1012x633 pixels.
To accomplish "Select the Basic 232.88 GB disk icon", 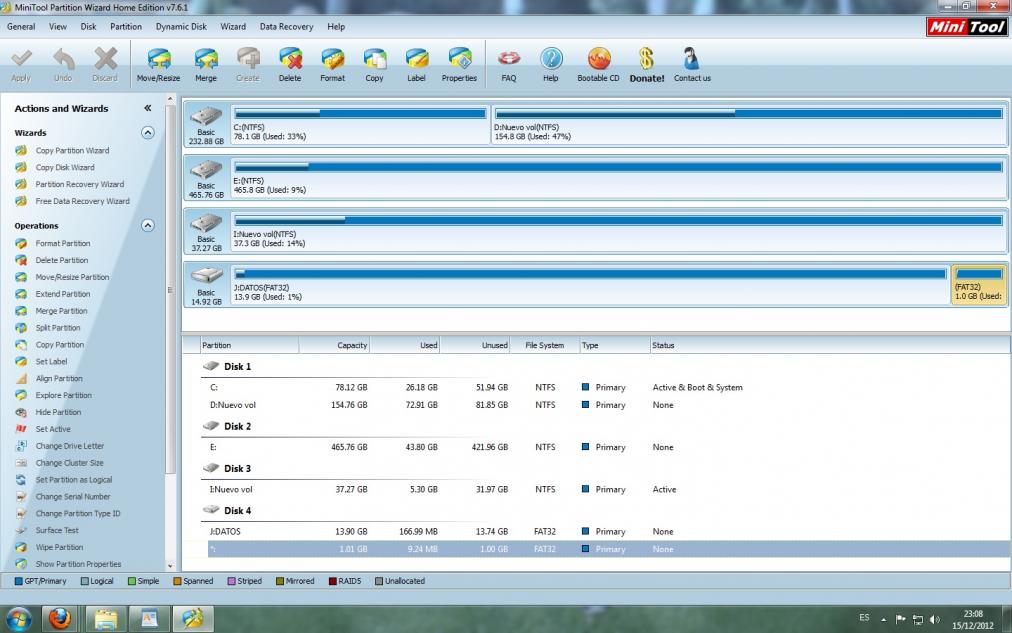I will click(x=207, y=125).
